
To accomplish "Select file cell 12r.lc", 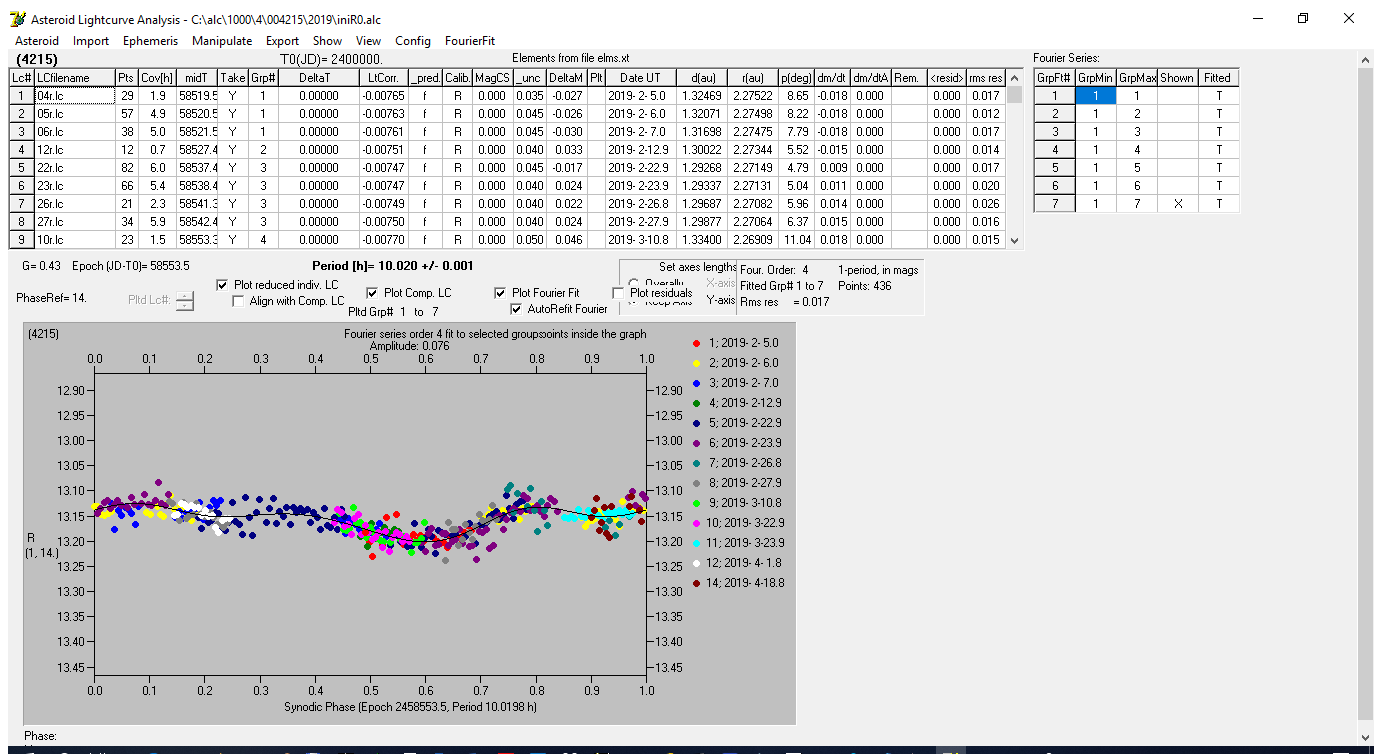I will click(73, 149).
